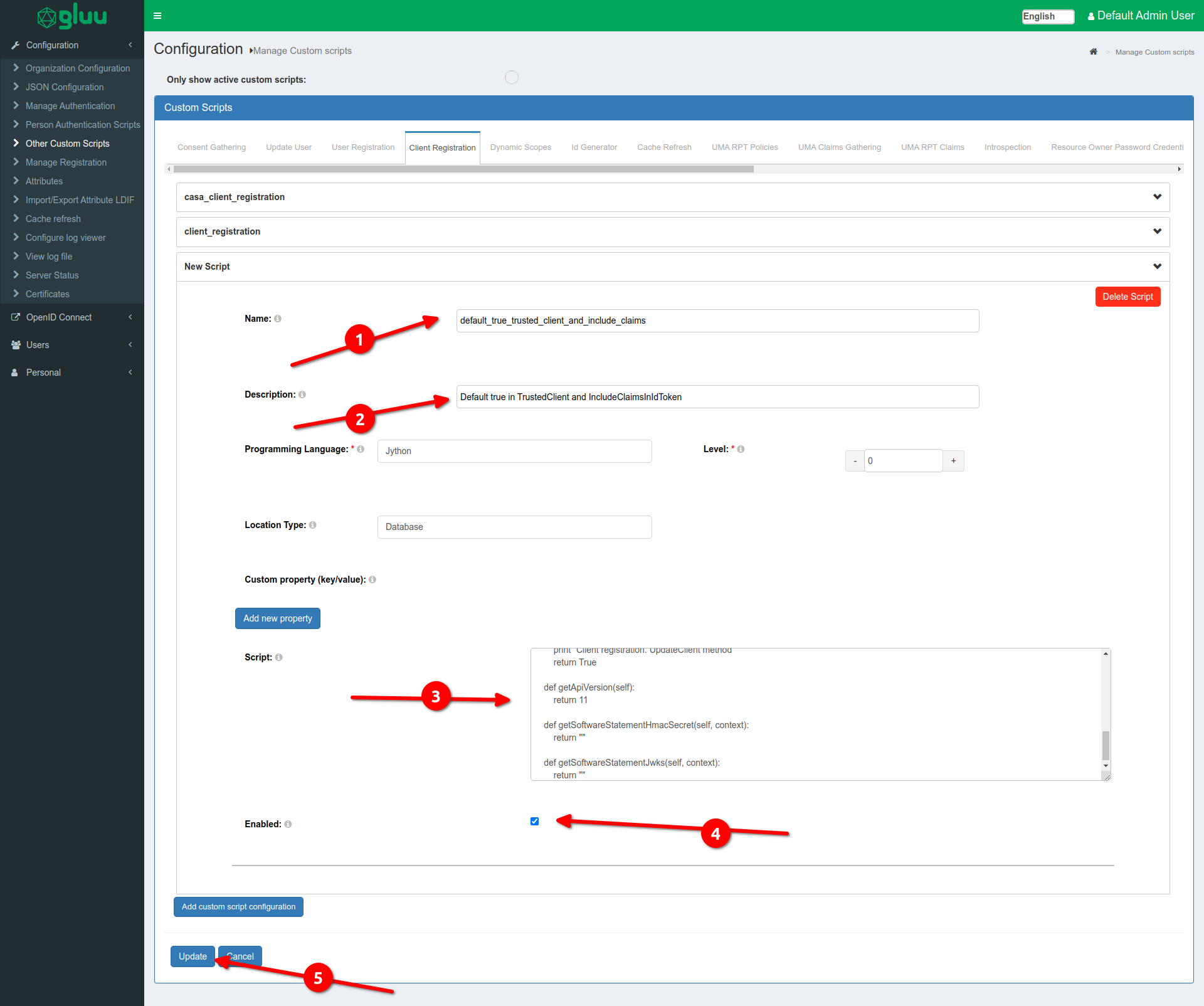Click the info icon beside Script label
The height and width of the screenshot is (1006, 1204).
click(x=279, y=658)
